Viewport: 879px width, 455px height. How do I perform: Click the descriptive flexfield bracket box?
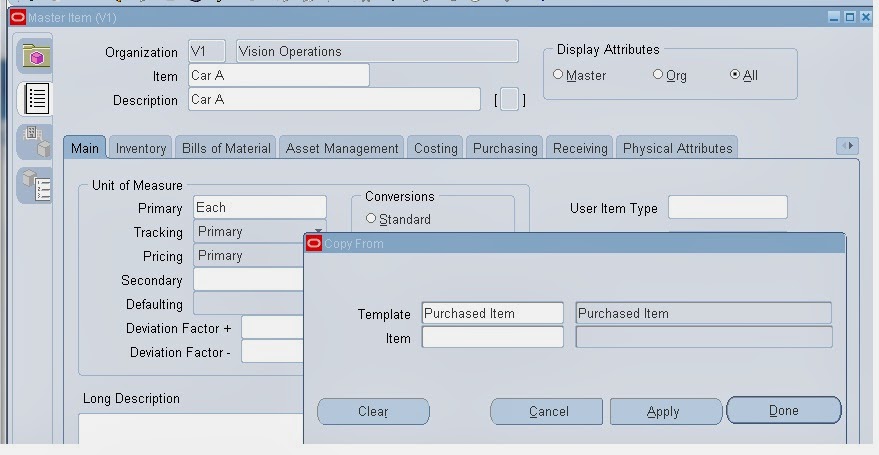[x=509, y=100]
